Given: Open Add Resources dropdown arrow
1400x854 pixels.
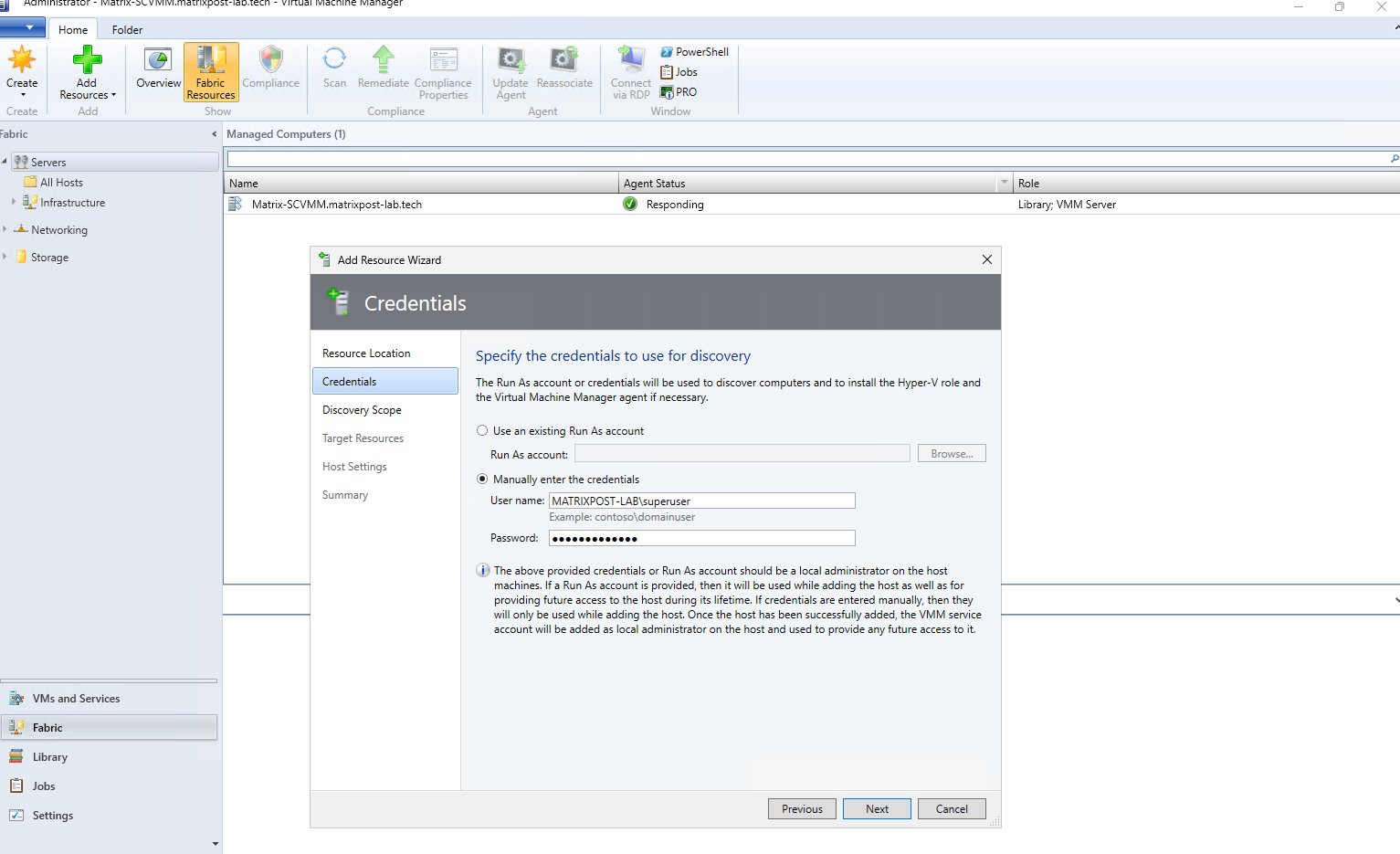Looking at the screenshot, I should 113,95.
